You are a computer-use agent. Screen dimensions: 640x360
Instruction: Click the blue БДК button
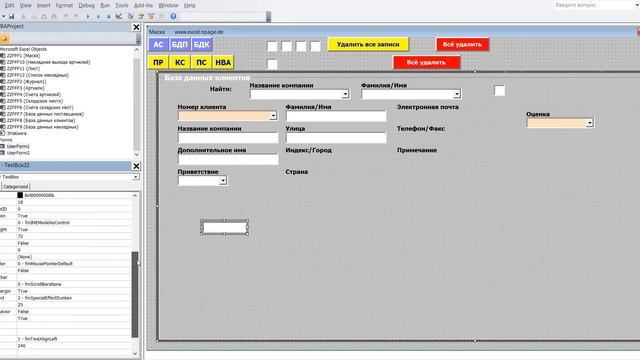(x=201, y=44)
